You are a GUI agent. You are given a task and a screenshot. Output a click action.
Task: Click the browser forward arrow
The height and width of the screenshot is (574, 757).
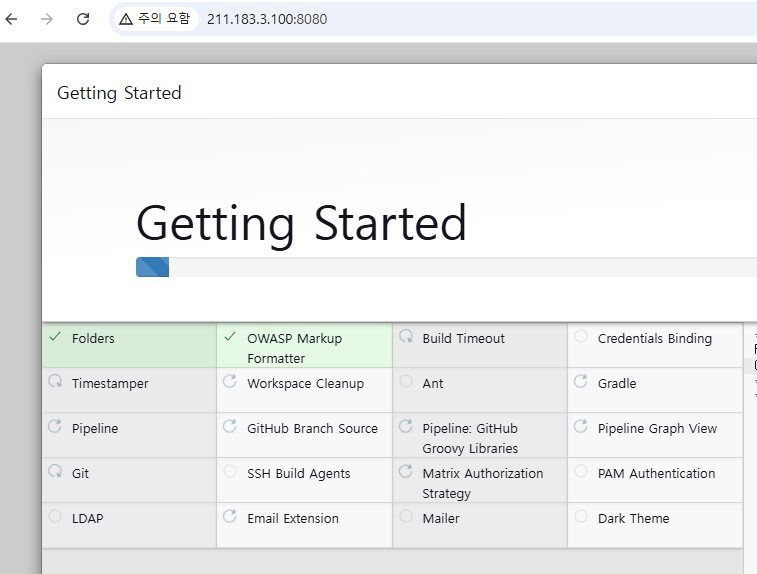click(47, 19)
